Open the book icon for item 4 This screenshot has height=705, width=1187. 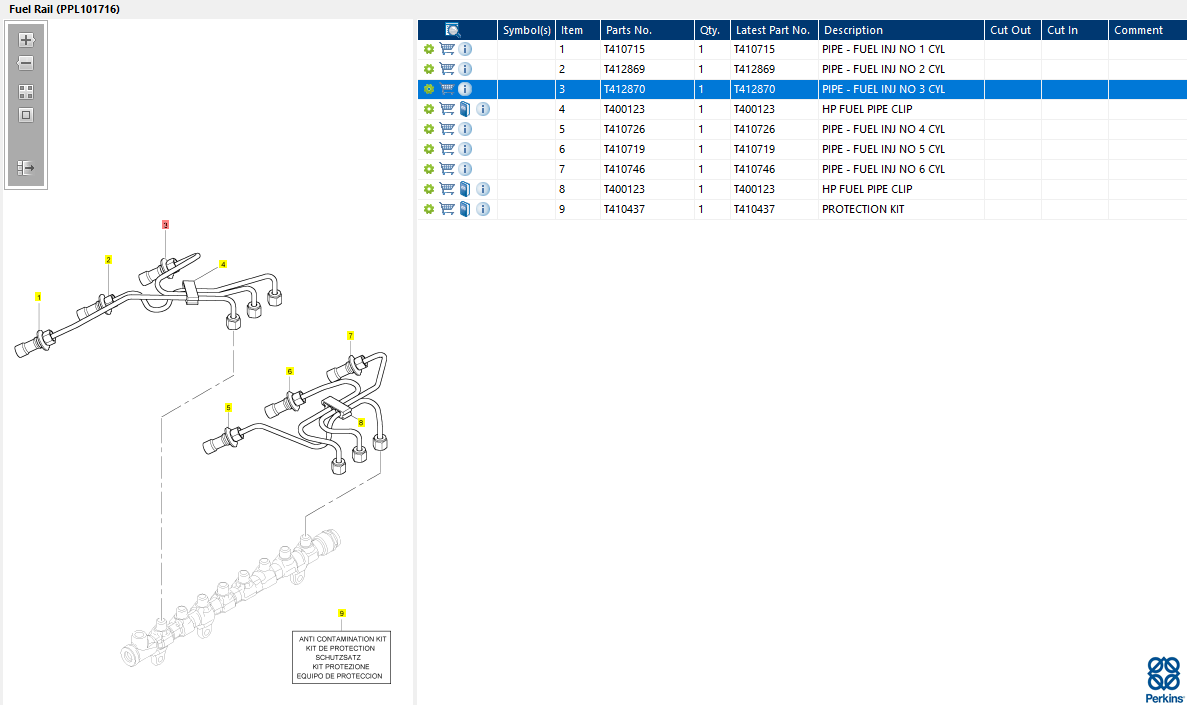click(x=465, y=109)
